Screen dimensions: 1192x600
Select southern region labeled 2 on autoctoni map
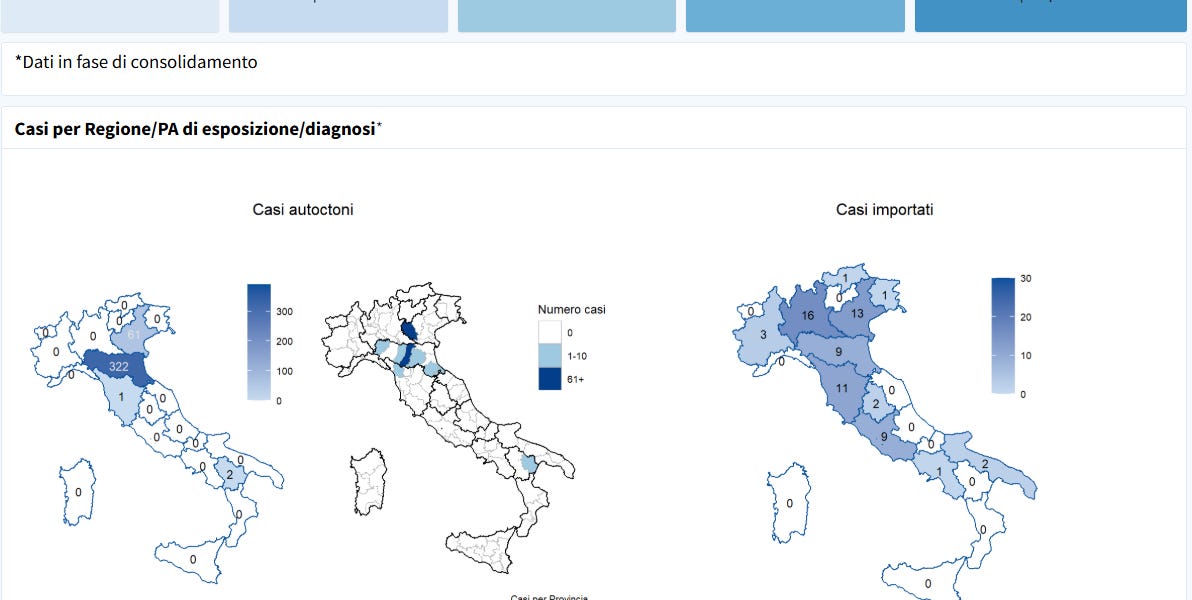click(229, 474)
